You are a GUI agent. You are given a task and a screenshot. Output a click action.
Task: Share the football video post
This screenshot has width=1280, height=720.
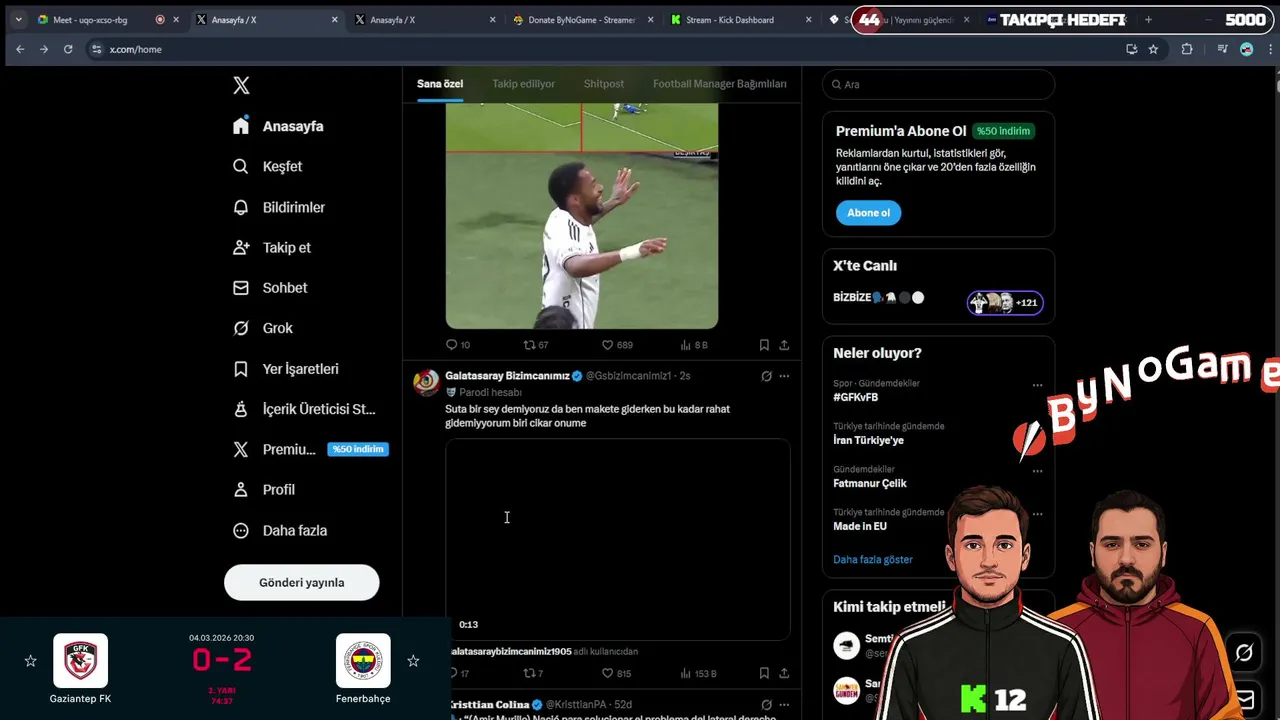(x=784, y=345)
